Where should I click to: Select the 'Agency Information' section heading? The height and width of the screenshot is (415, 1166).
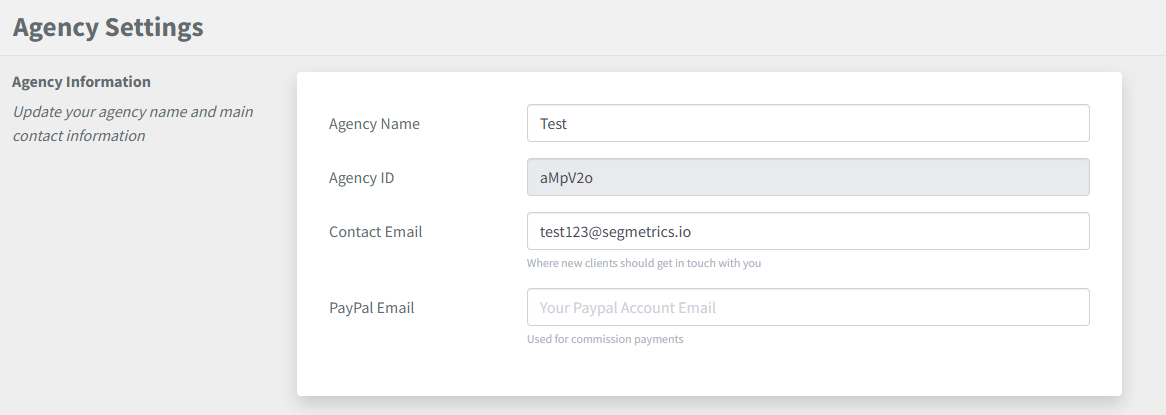81,82
